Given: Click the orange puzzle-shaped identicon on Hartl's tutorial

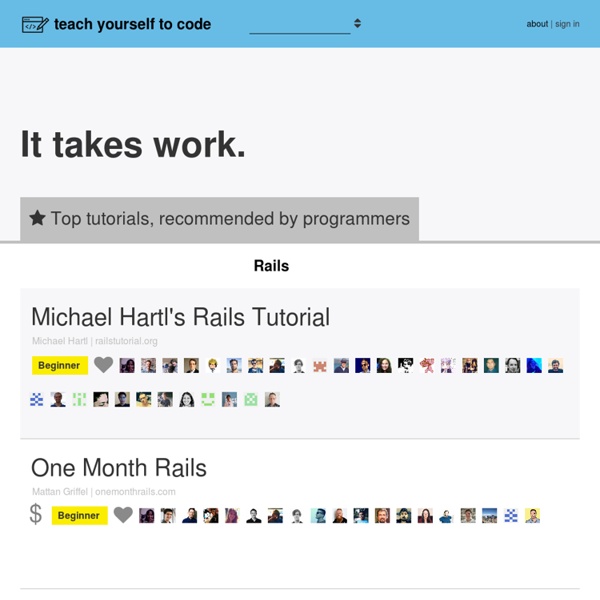Looking at the screenshot, I should pos(320,365).
